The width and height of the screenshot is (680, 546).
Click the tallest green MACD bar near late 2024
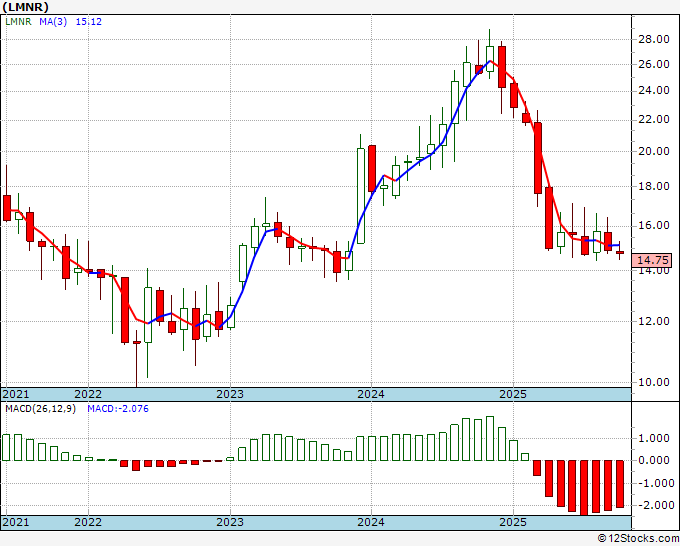490,438
